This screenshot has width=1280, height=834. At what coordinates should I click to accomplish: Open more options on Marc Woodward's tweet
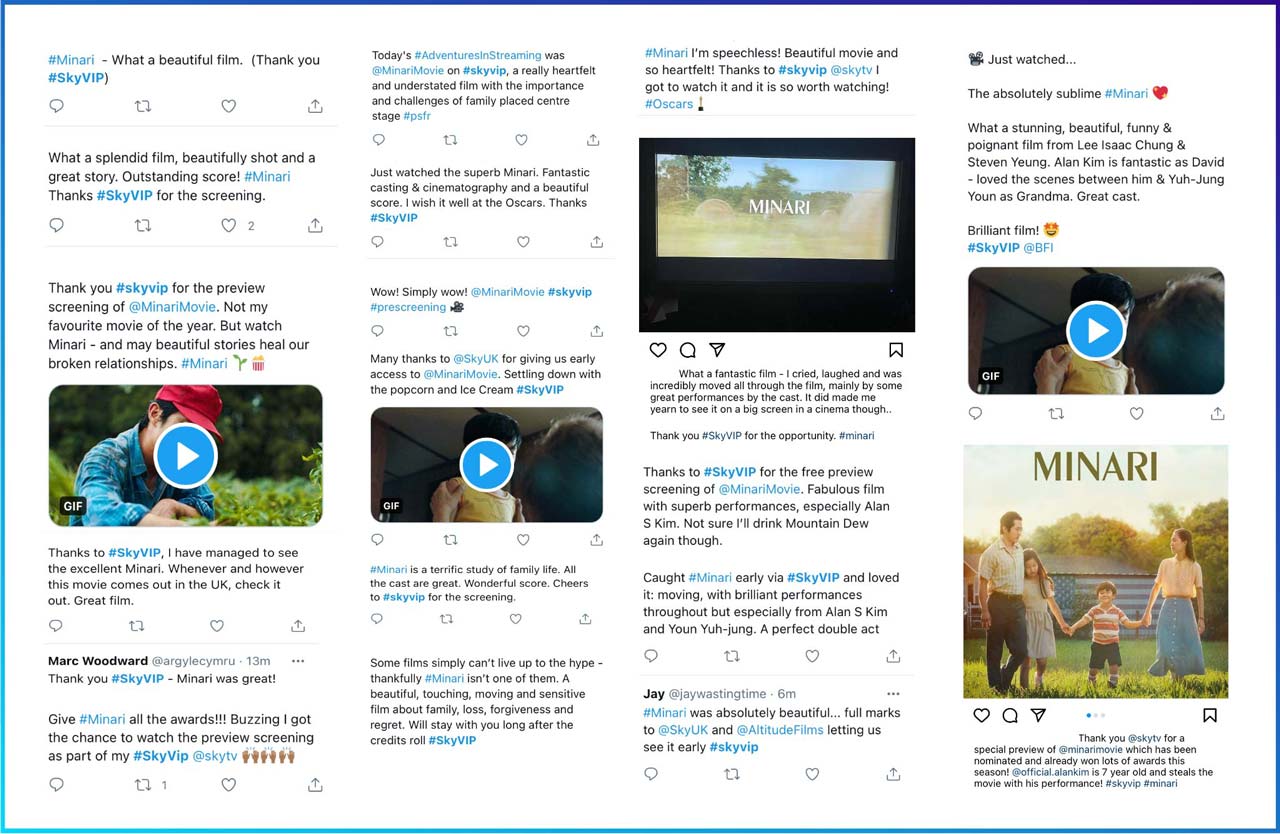pyautogui.click(x=297, y=661)
